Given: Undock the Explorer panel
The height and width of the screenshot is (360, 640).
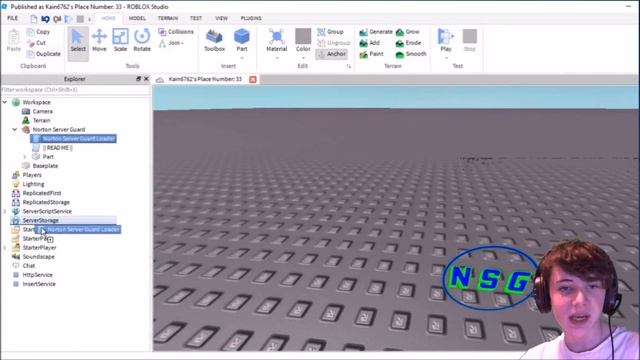Looking at the screenshot, I should [138, 79].
